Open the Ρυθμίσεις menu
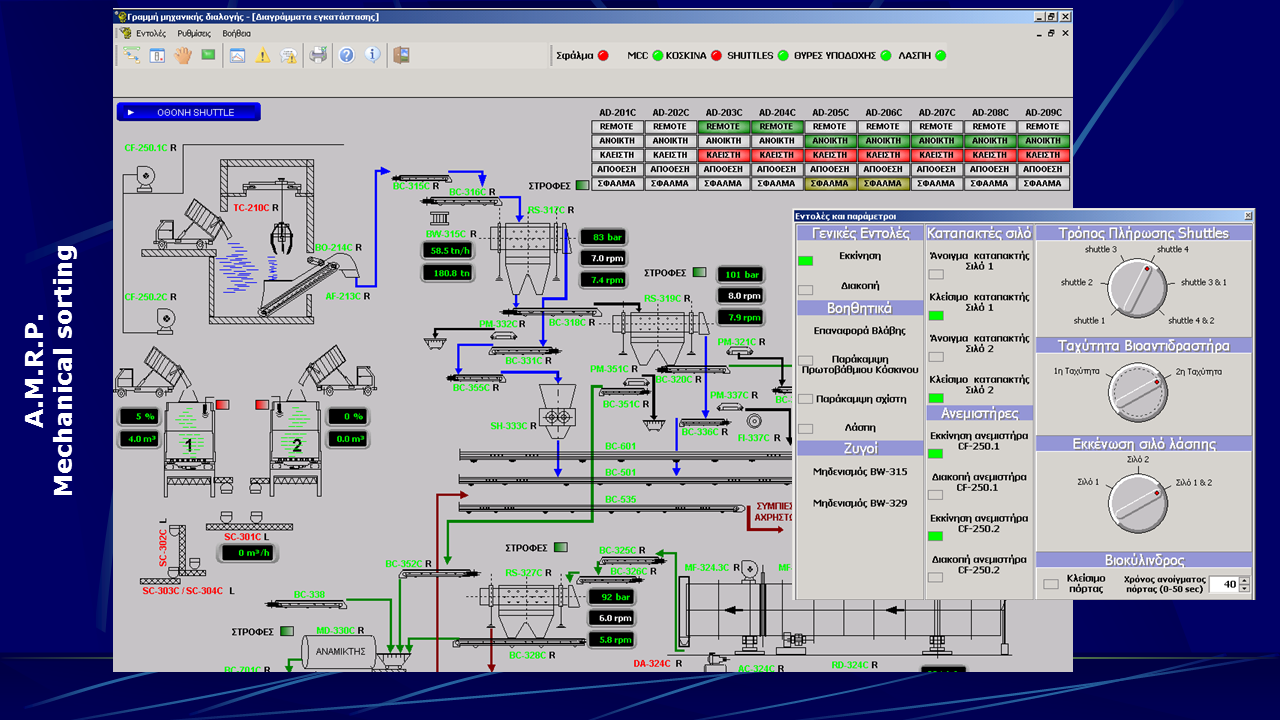Image resolution: width=1280 pixels, height=720 pixels. point(194,33)
